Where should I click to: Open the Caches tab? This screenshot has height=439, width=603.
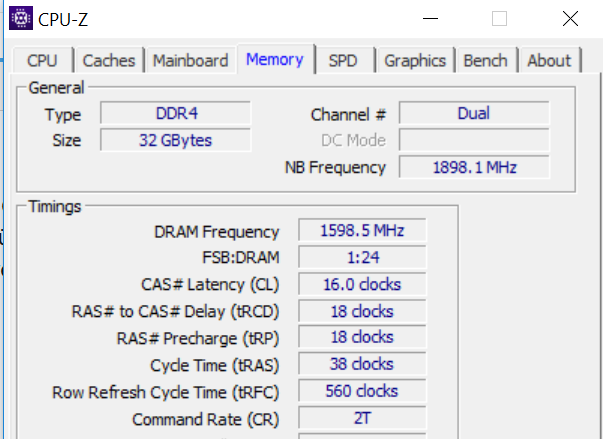coord(109,61)
